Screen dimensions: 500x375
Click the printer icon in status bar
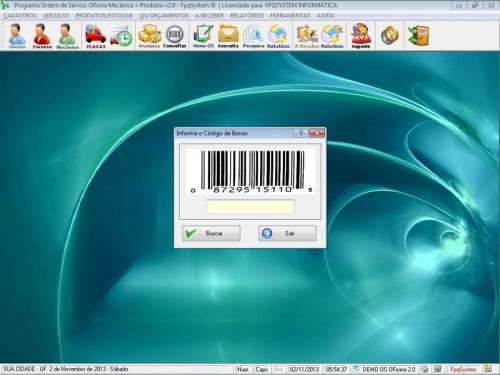[424, 369]
